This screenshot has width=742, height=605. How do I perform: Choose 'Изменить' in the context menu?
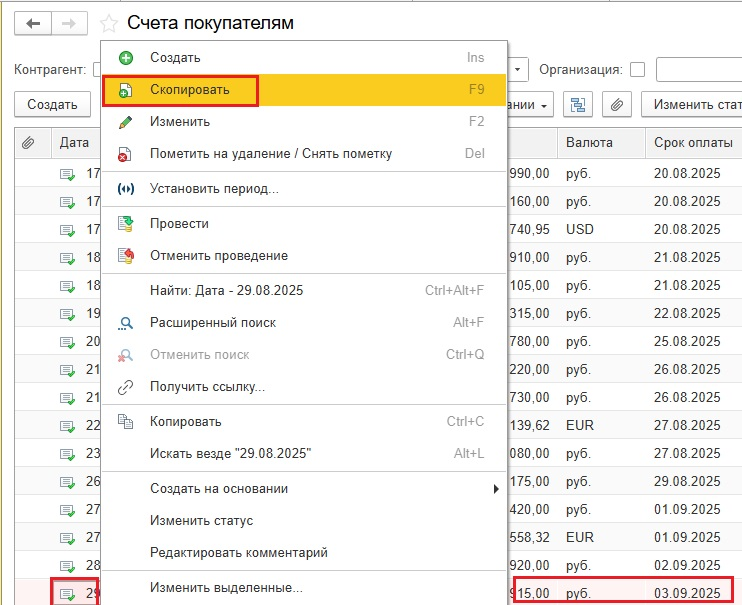304,122
